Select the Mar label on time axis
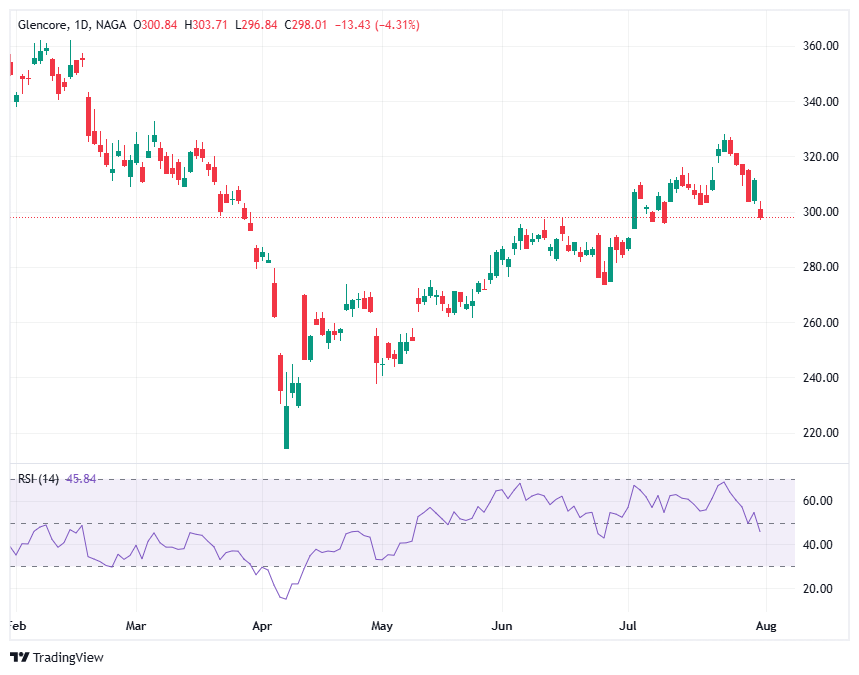 137,627
